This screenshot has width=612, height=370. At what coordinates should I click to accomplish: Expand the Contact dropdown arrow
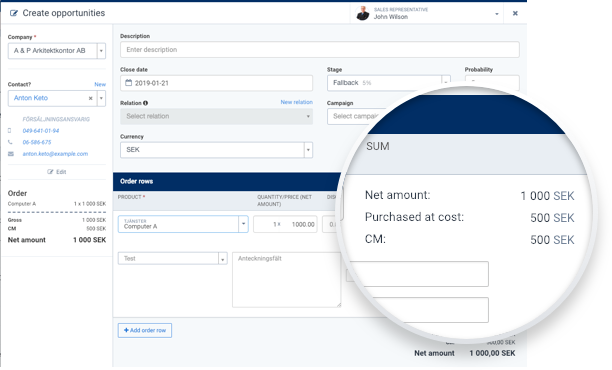(101, 98)
